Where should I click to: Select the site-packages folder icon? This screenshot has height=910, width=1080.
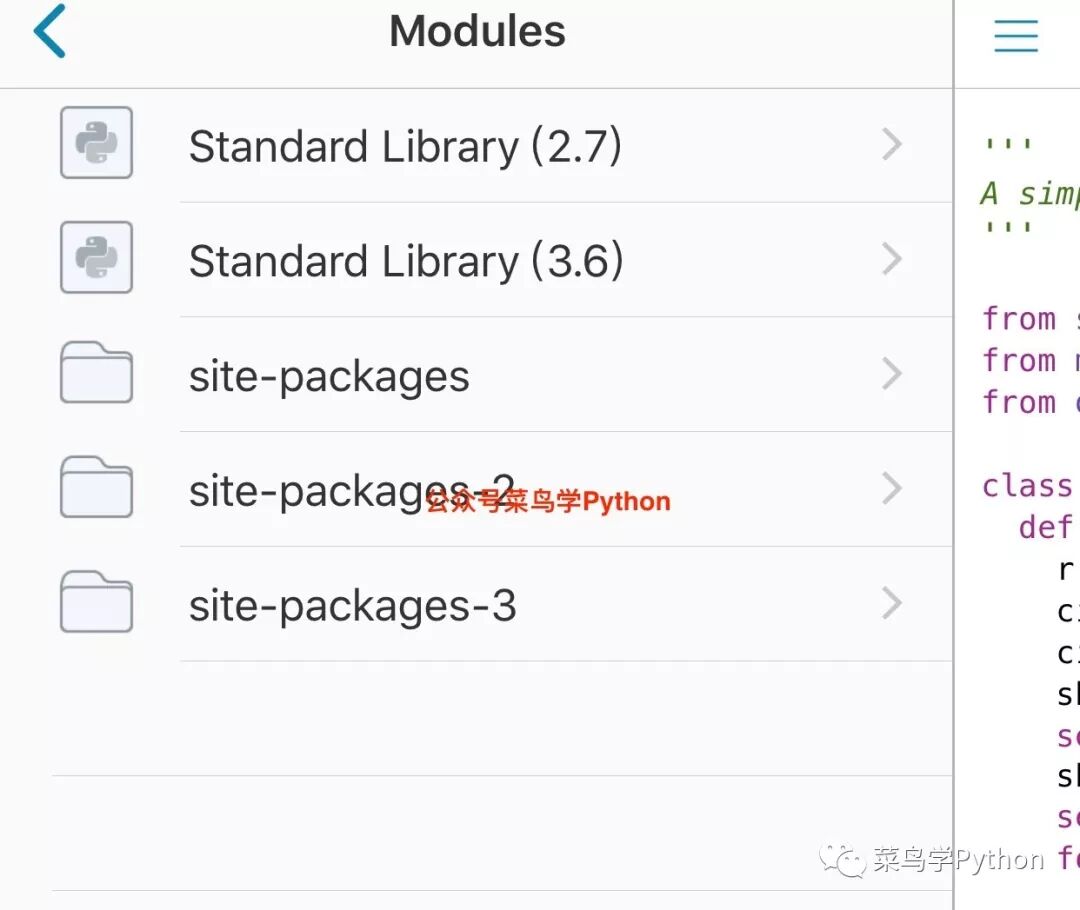tap(96, 372)
